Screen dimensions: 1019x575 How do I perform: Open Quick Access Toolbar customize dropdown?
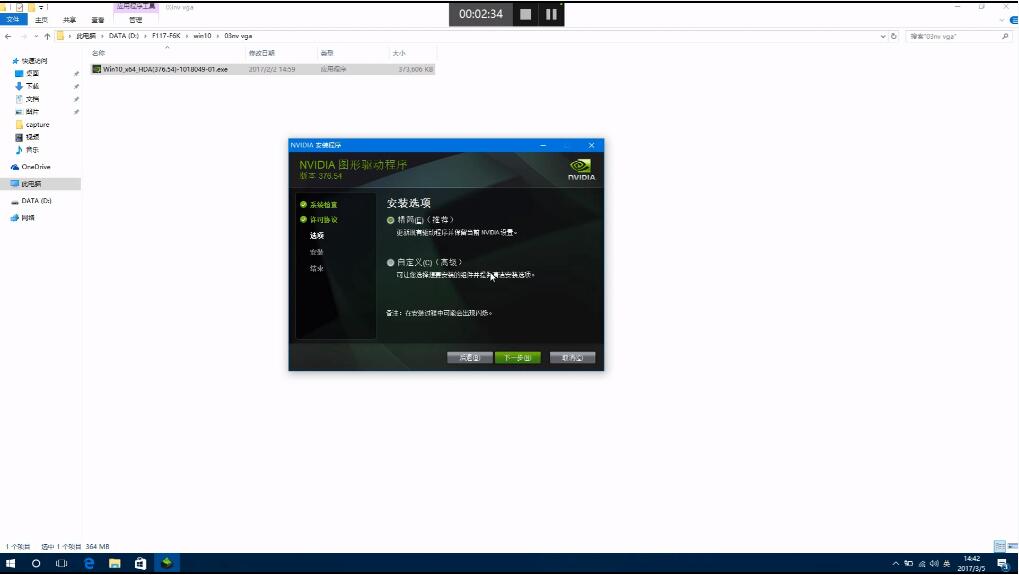pos(42,7)
